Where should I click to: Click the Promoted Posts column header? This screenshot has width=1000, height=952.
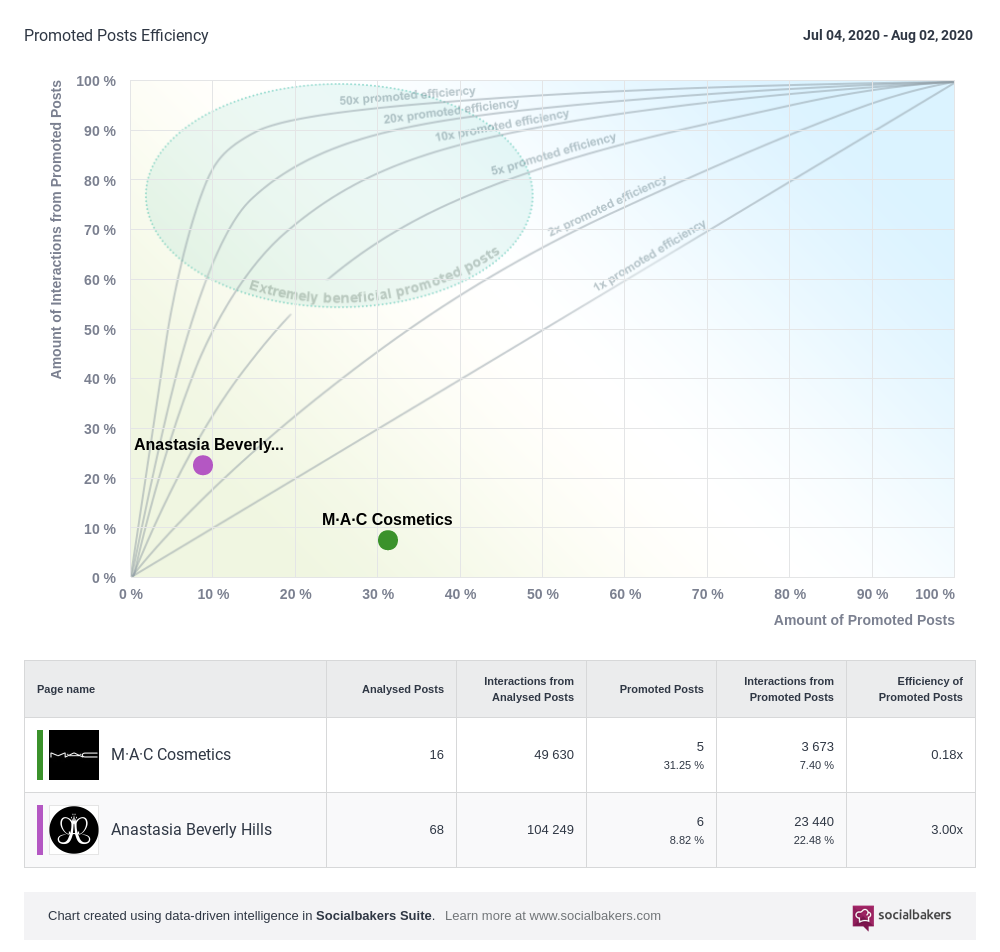[661, 689]
